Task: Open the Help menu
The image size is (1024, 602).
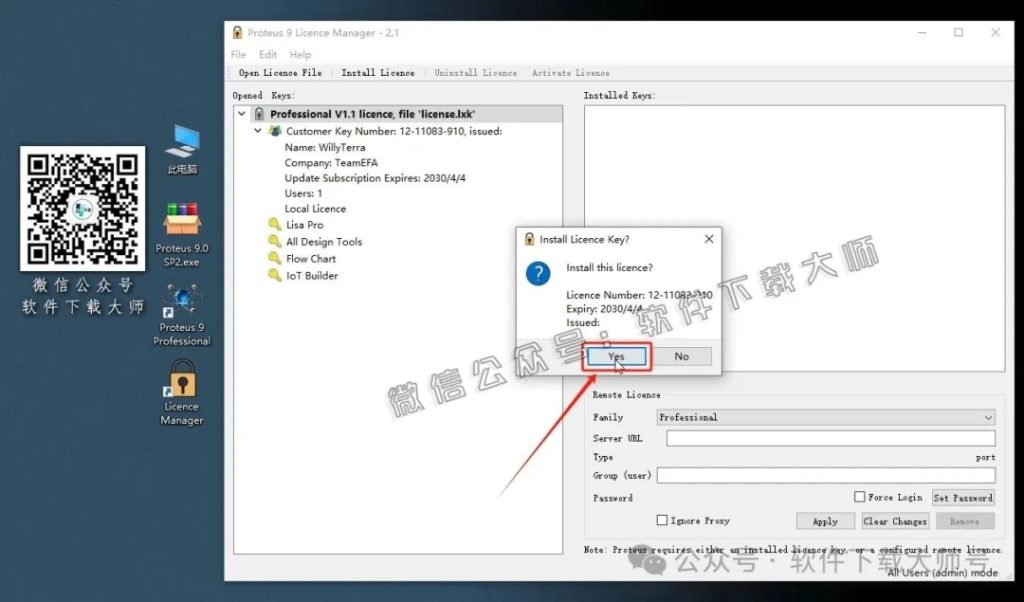Action: coord(300,55)
